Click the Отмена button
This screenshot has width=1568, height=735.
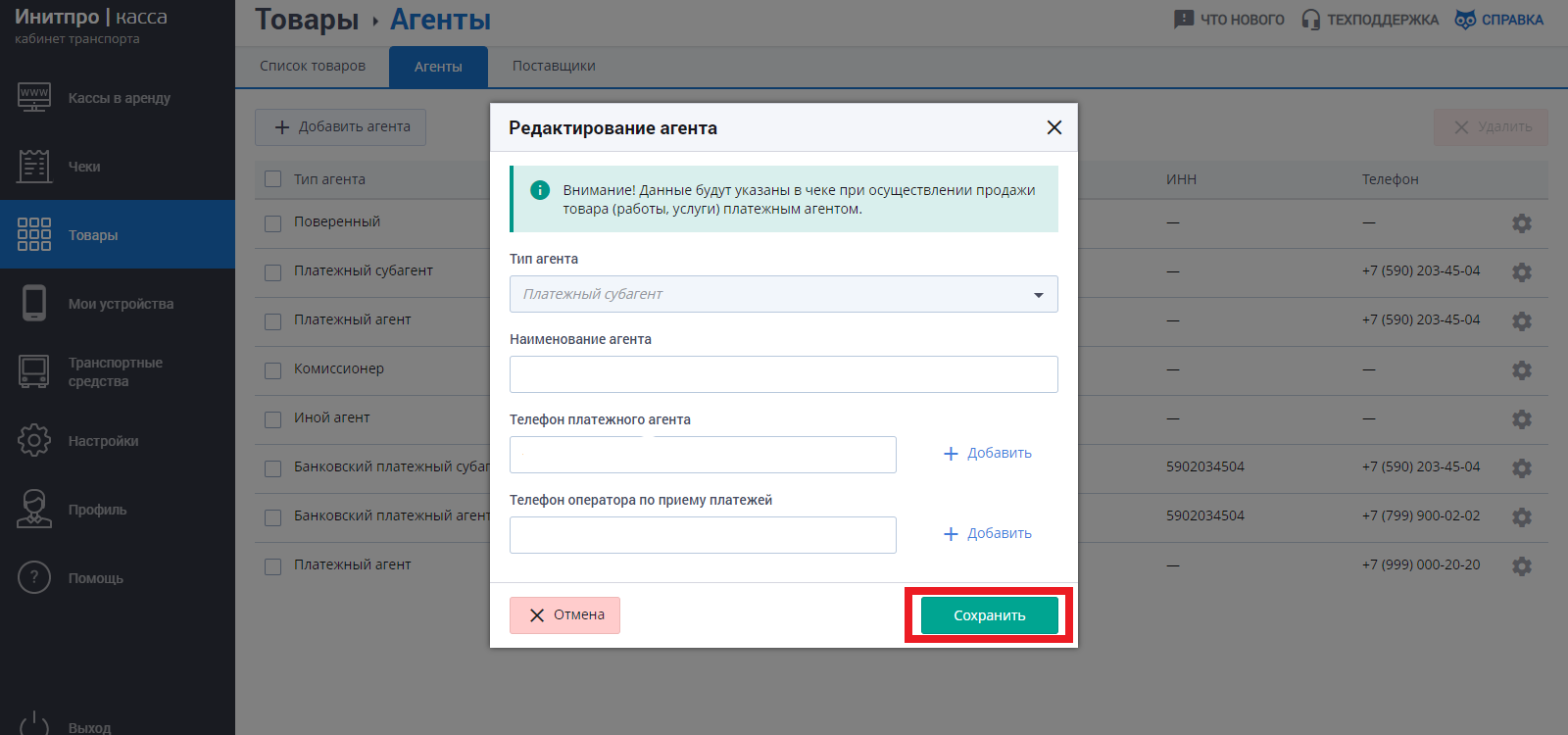(564, 615)
